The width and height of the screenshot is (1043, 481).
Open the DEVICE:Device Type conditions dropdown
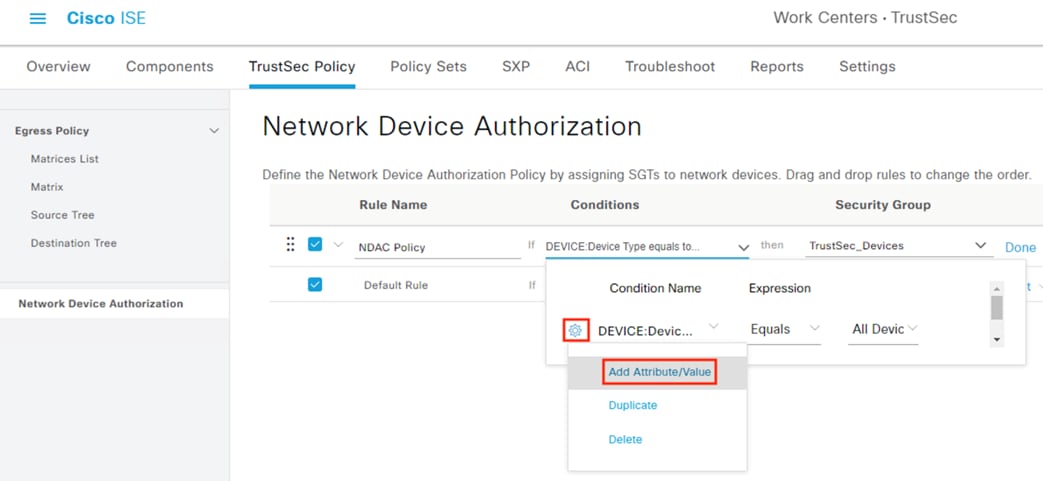coord(647,247)
